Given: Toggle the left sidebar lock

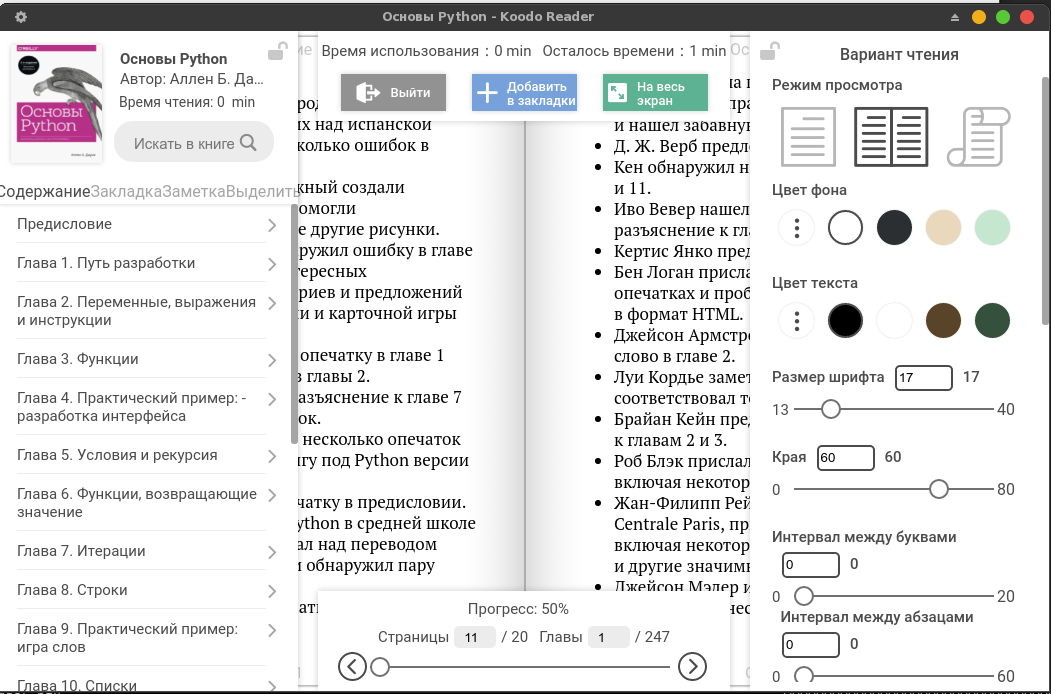Looking at the screenshot, I should [278, 51].
